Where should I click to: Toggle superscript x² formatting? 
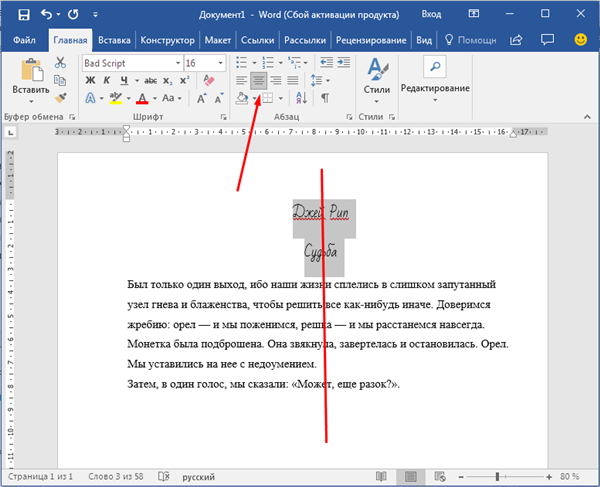[x=184, y=80]
